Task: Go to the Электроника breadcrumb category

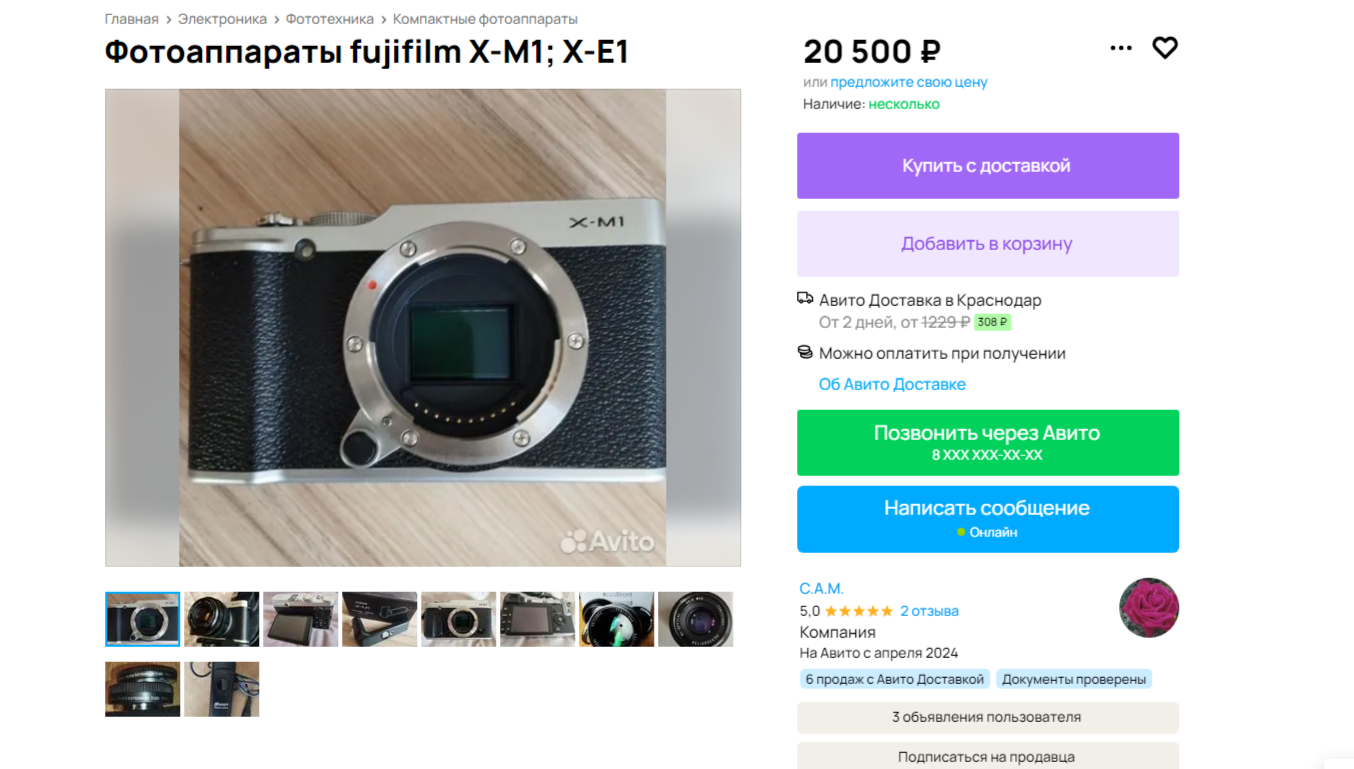Action: (222, 19)
